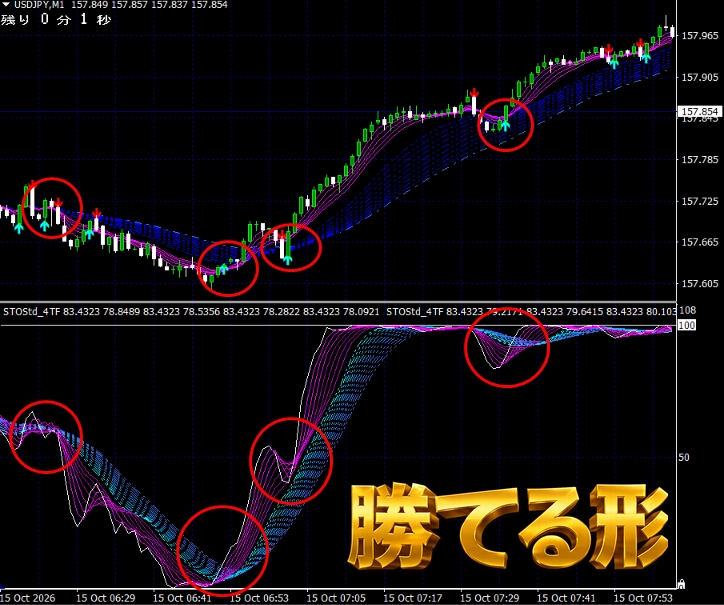Viewport: 724px width, 605px height.
Task: Click the 108 indicator scale label
Action: coord(688,310)
